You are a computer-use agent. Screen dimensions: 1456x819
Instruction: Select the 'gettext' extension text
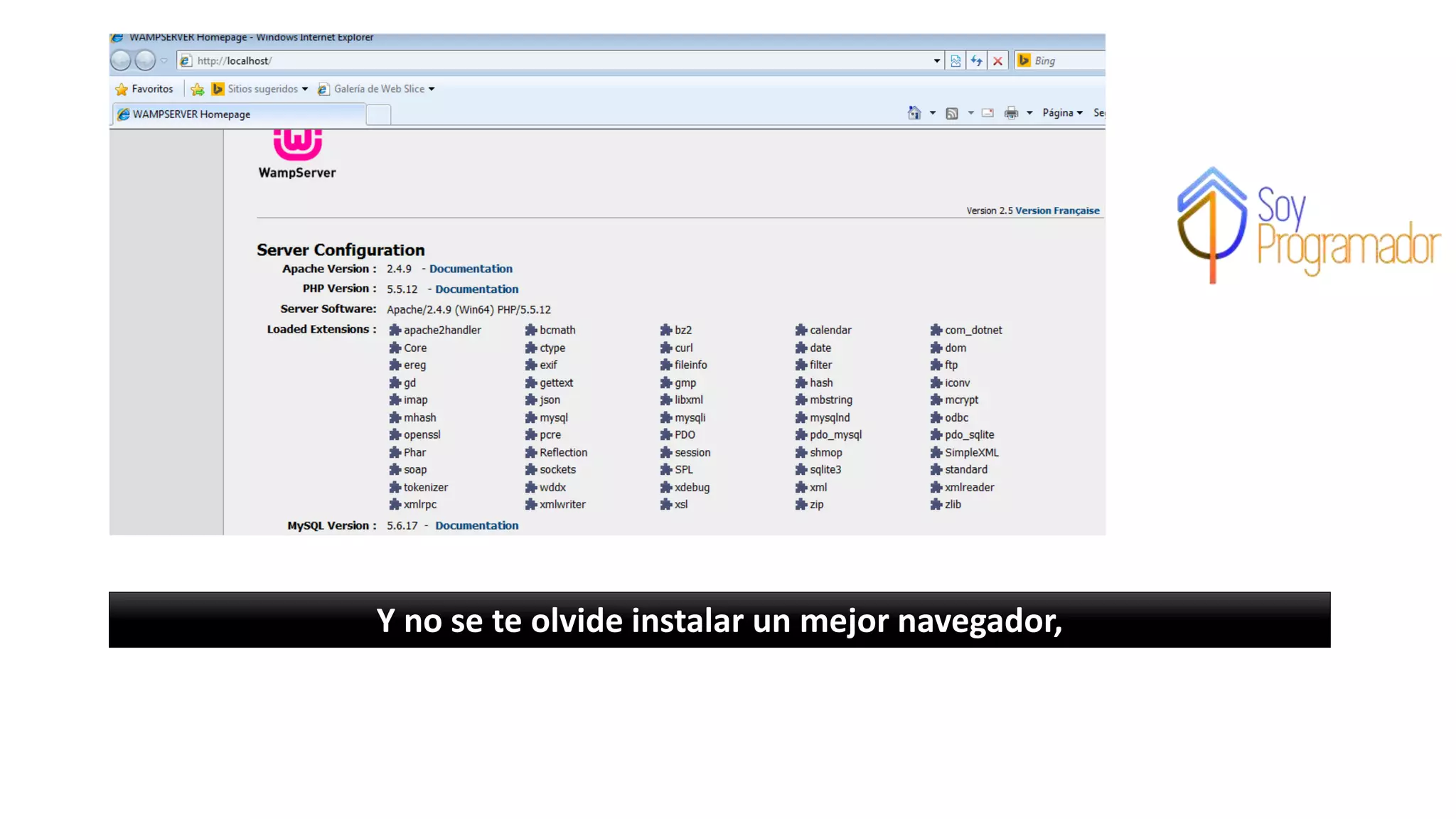(x=556, y=382)
